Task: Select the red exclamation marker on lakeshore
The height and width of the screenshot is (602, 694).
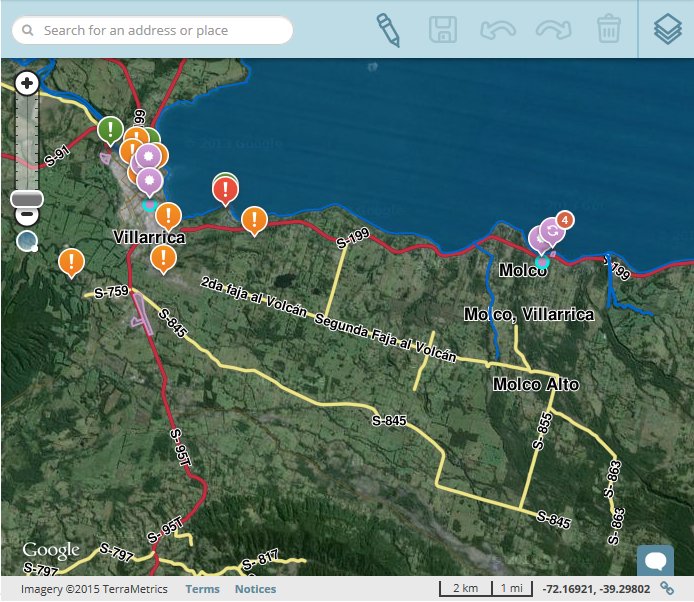Action: coord(225,191)
